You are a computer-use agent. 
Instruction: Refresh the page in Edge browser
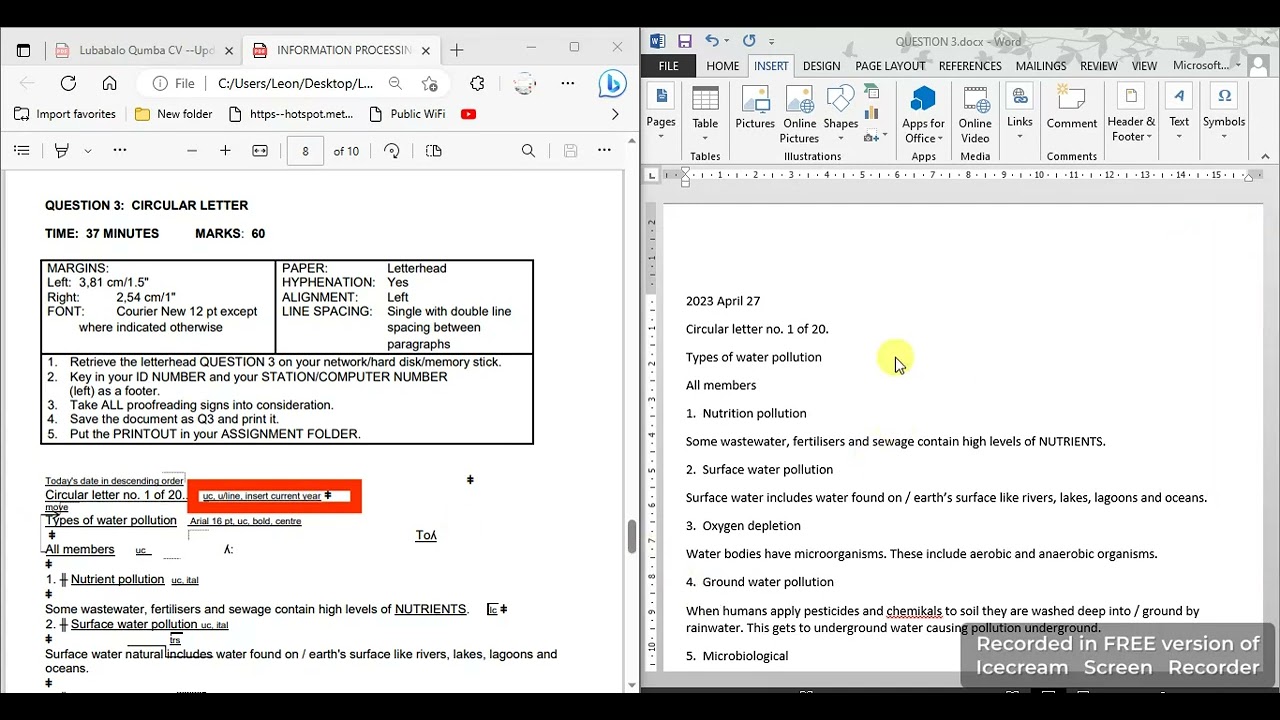(68, 84)
